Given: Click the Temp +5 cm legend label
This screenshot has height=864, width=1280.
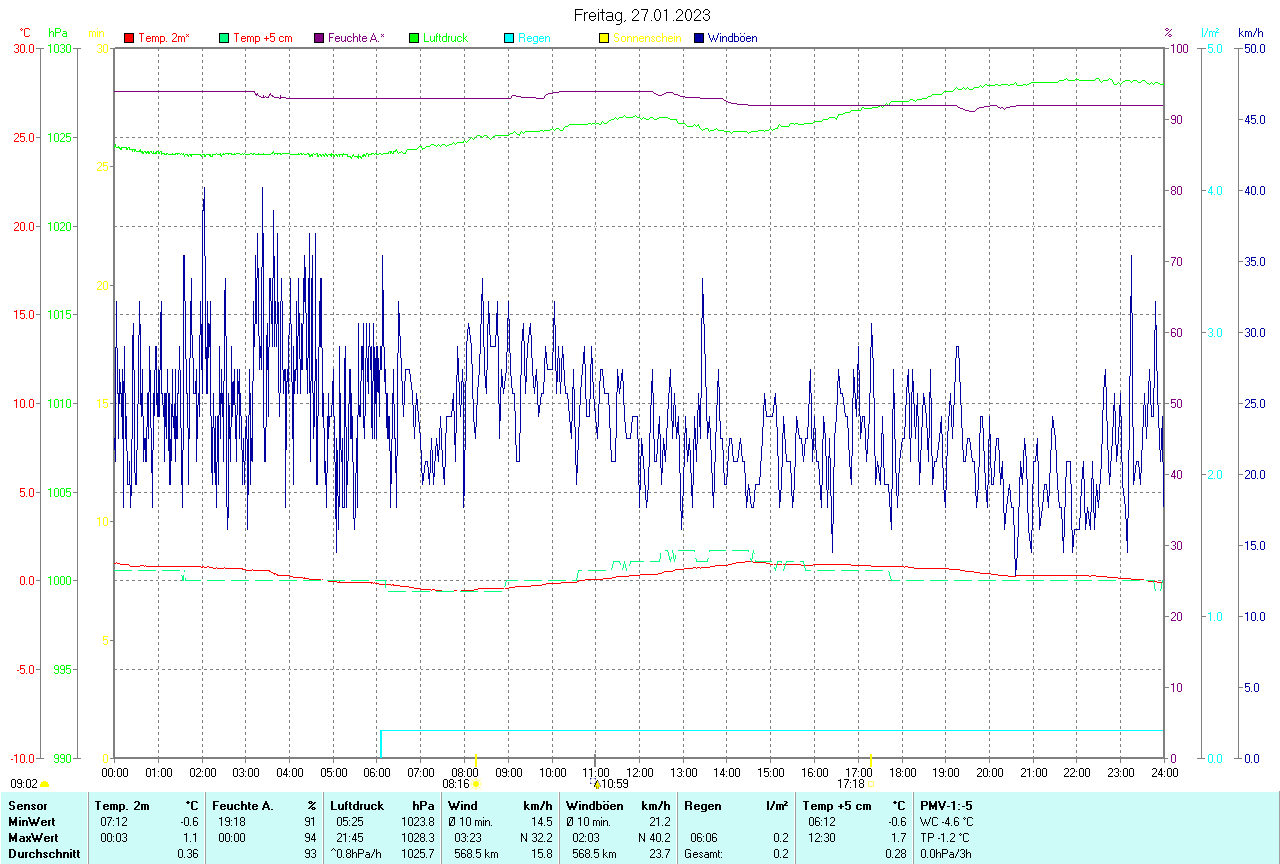Looking at the screenshot, I should point(263,38).
